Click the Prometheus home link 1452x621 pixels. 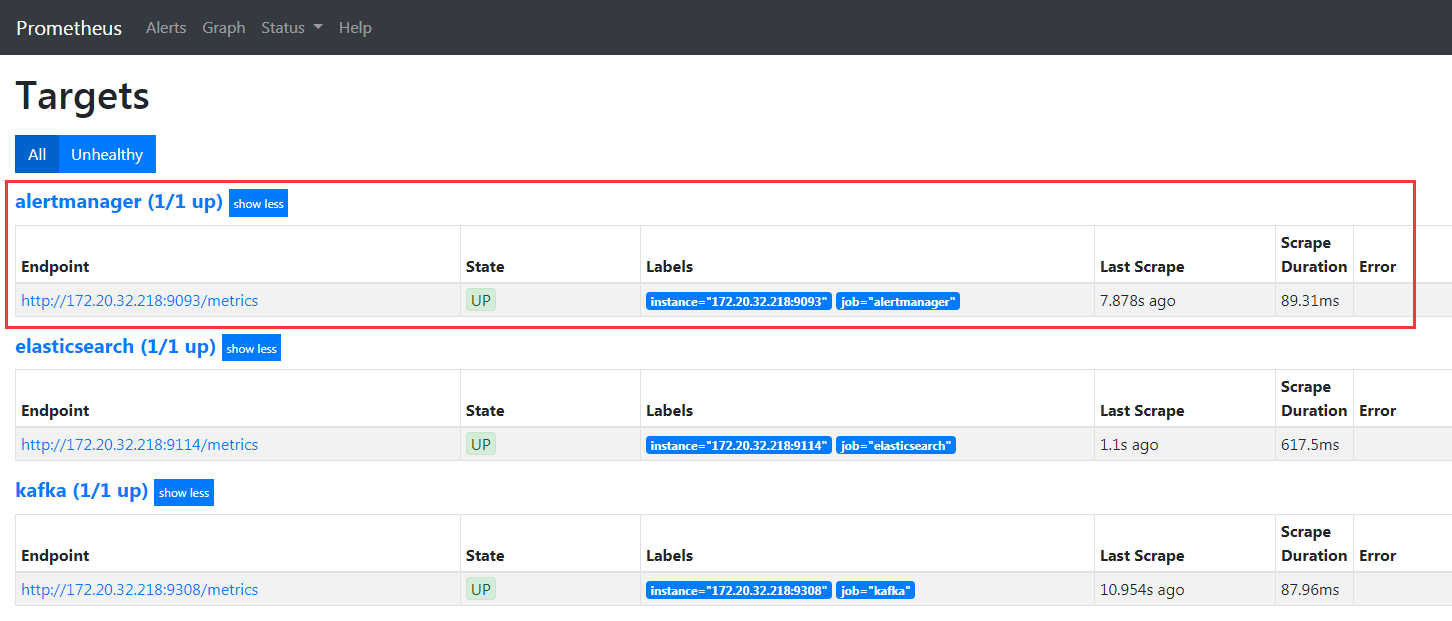coord(68,27)
